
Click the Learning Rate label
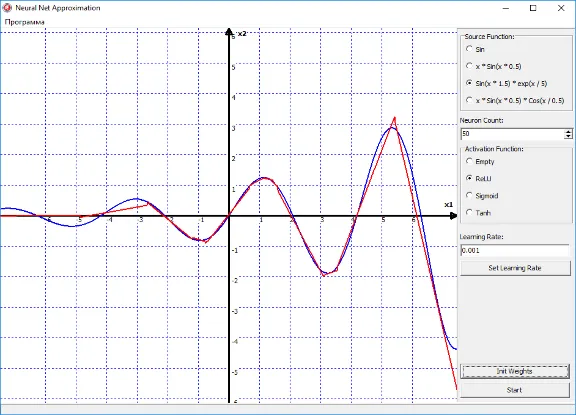click(x=482, y=237)
